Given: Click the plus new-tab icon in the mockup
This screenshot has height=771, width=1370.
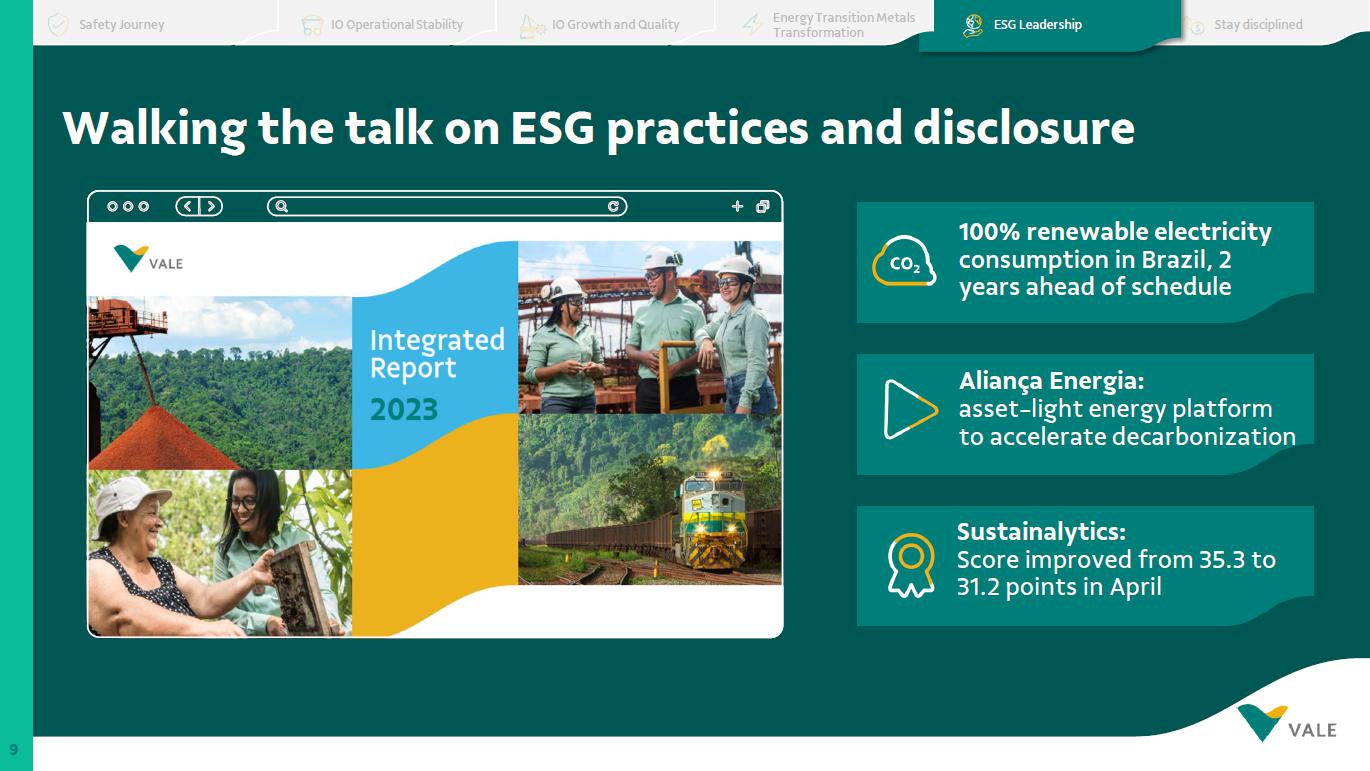Looking at the screenshot, I should 738,207.
